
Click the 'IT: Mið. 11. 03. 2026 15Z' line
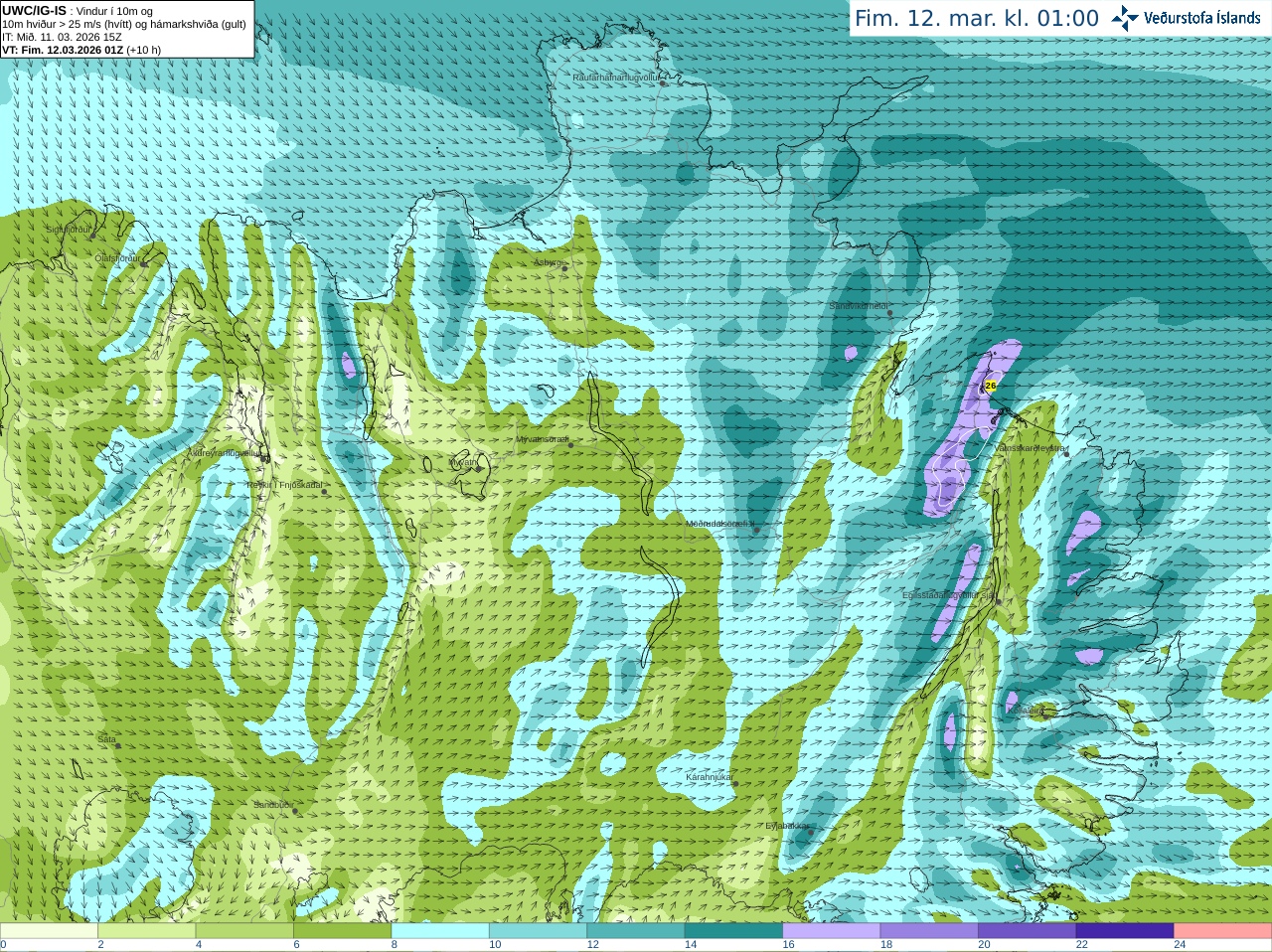point(62,37)
